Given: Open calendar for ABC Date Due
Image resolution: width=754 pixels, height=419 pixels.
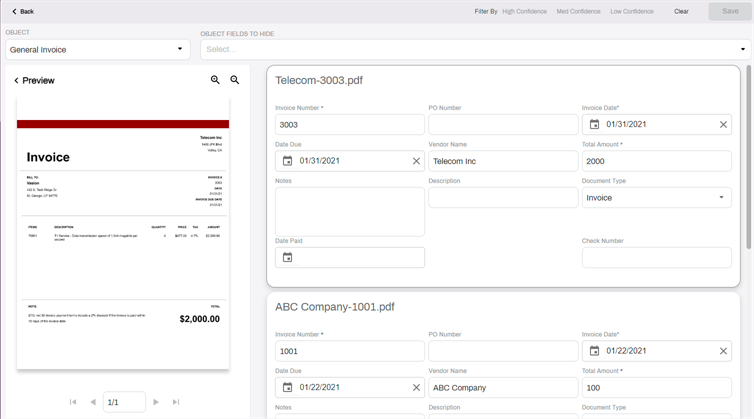Looking at the screenshot, I should click(x=287, y=387).
